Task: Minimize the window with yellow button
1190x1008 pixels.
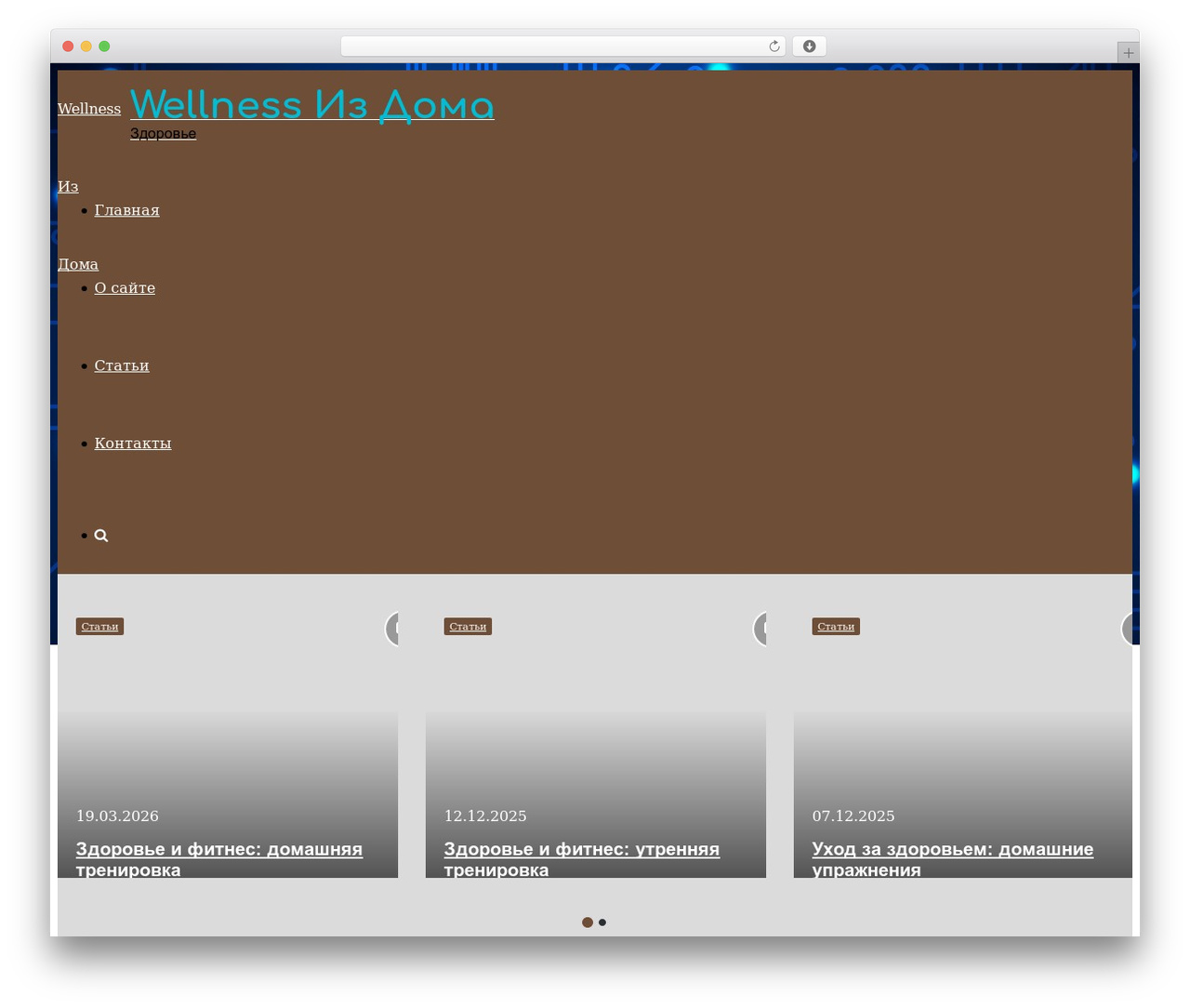Action: pos(86,46)
